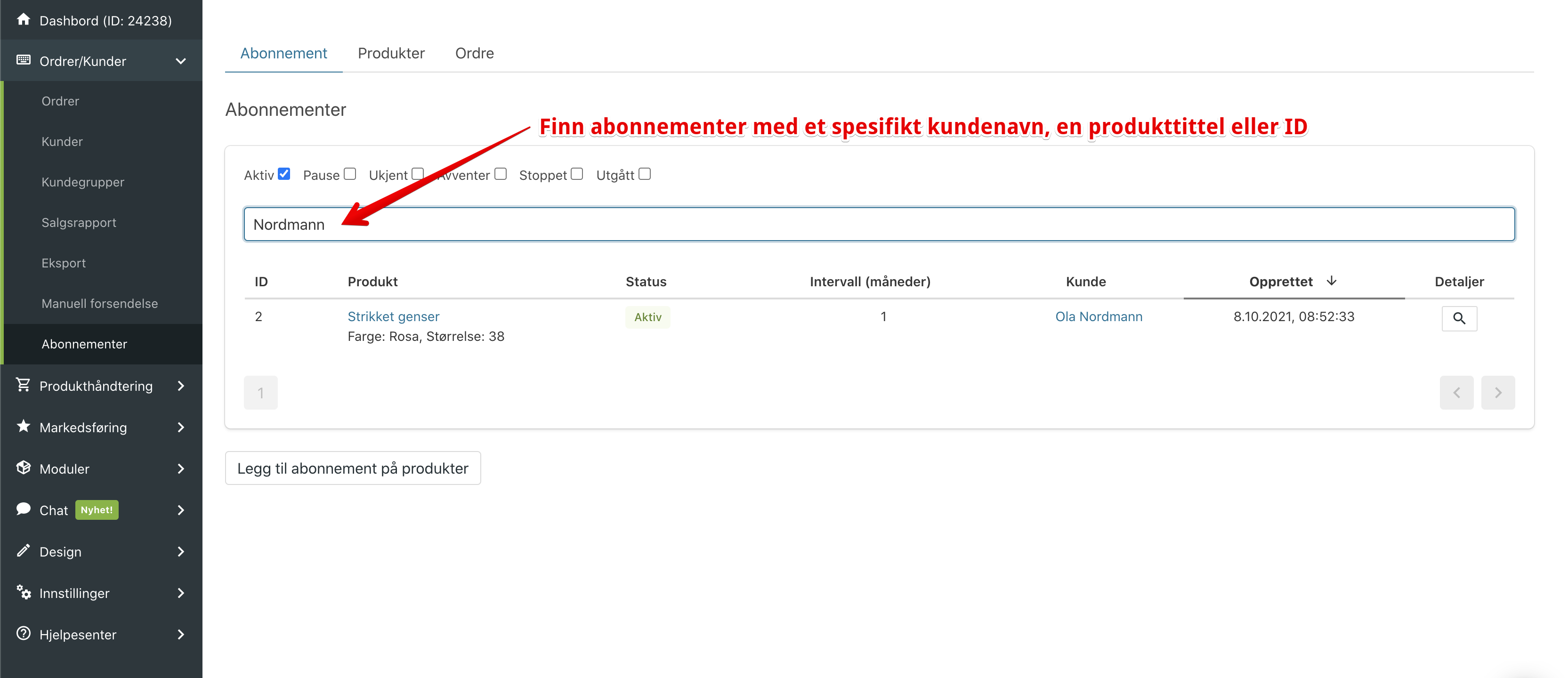Click the Nyhet! badge next to Chat
Viewport: 1568px width, 678px height.
[x=97, y=510]
